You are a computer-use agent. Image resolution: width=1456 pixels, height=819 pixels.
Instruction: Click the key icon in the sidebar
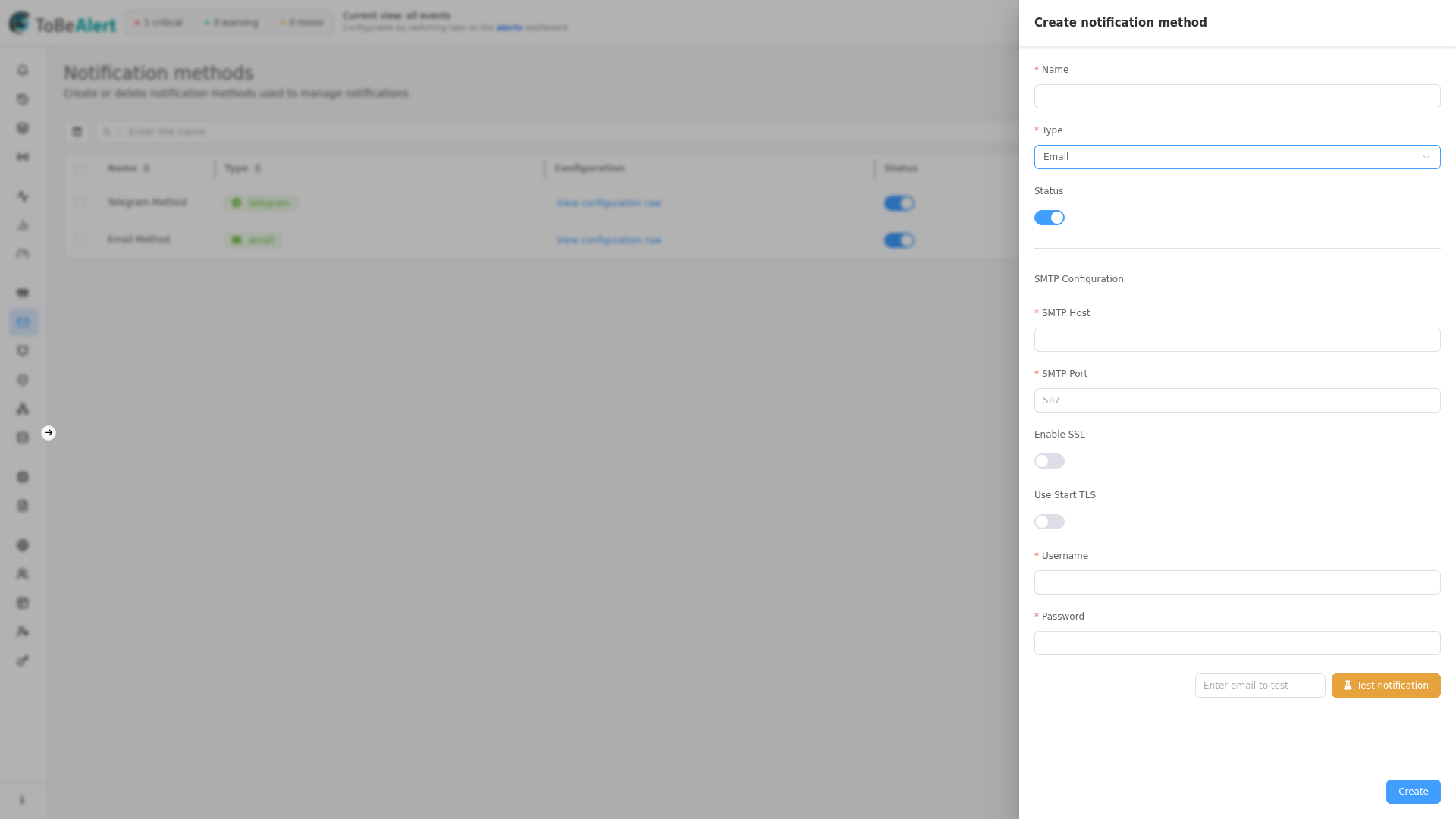[23, 661]
